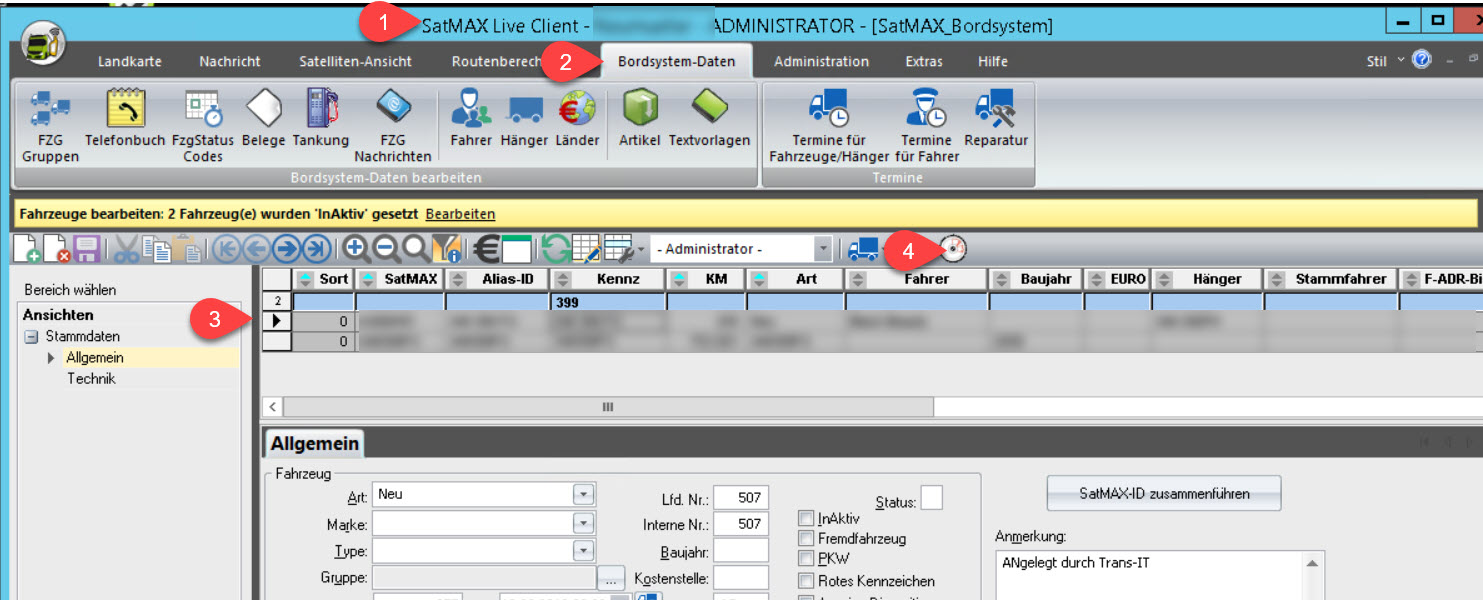Image resolution: width=1483 pixels, height=600 pixels.
Task: Go to the next record arrow
Action: [x=286, y=249]
